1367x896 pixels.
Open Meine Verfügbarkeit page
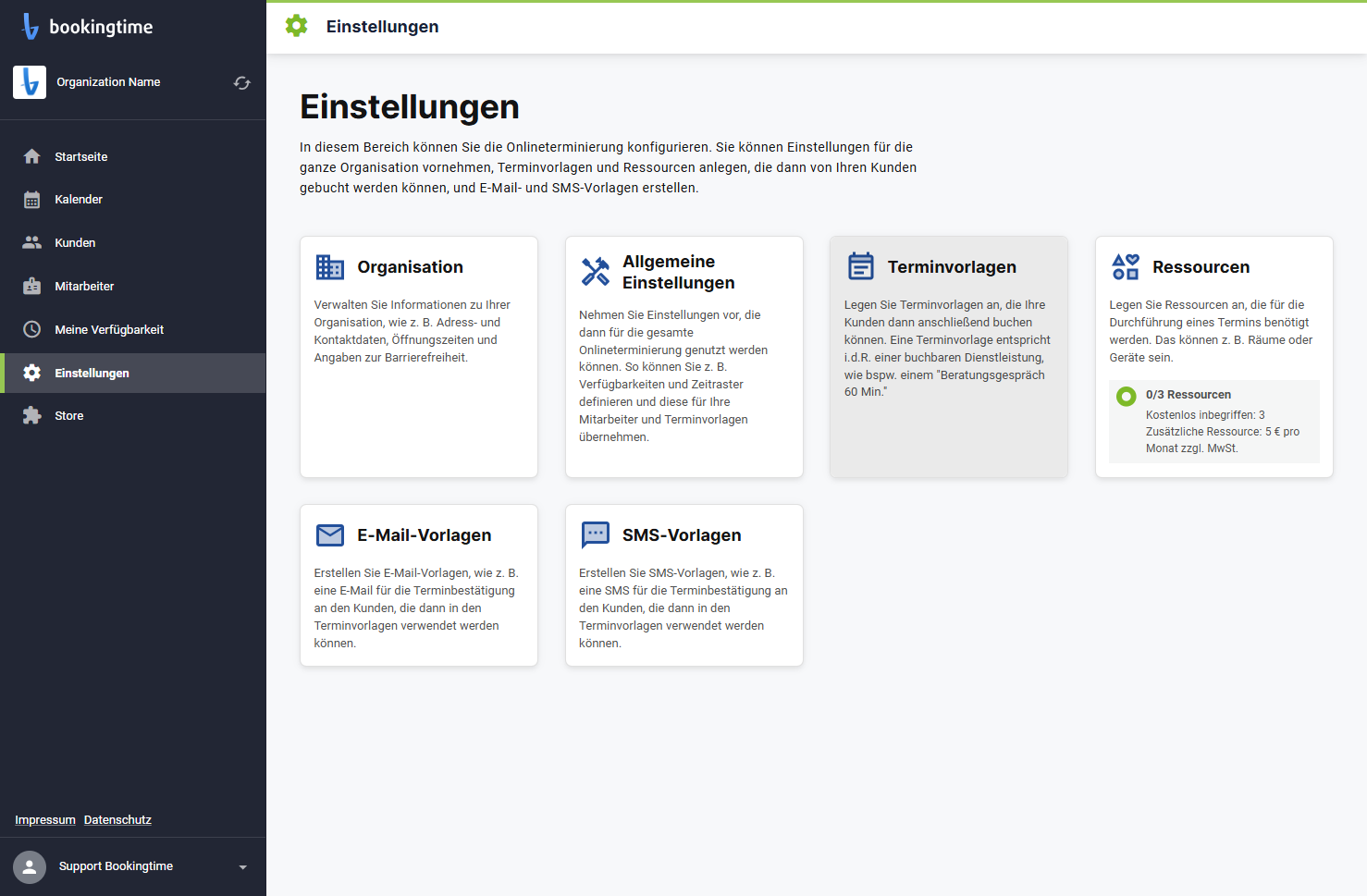pyautogui.click(x=133, y=329)
